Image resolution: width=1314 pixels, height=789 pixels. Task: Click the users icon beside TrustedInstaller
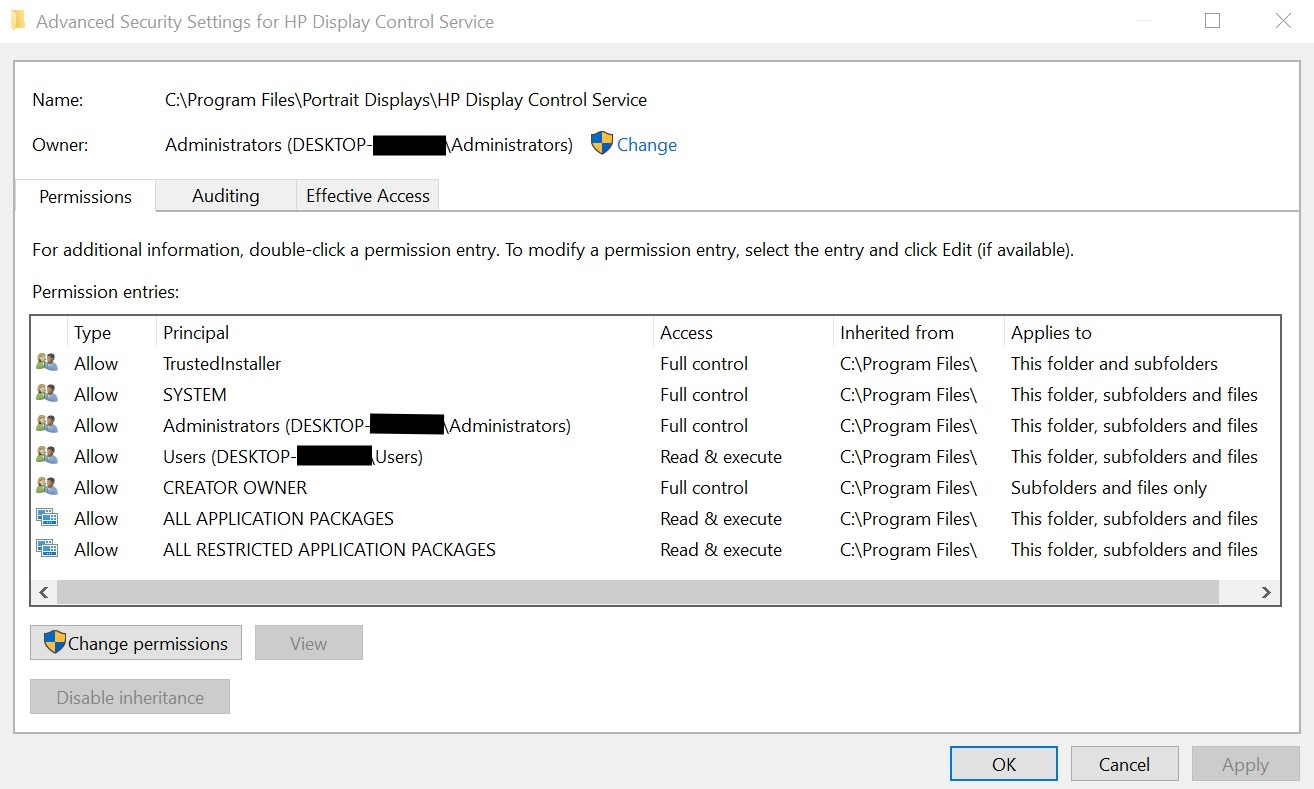click(46, 363)
